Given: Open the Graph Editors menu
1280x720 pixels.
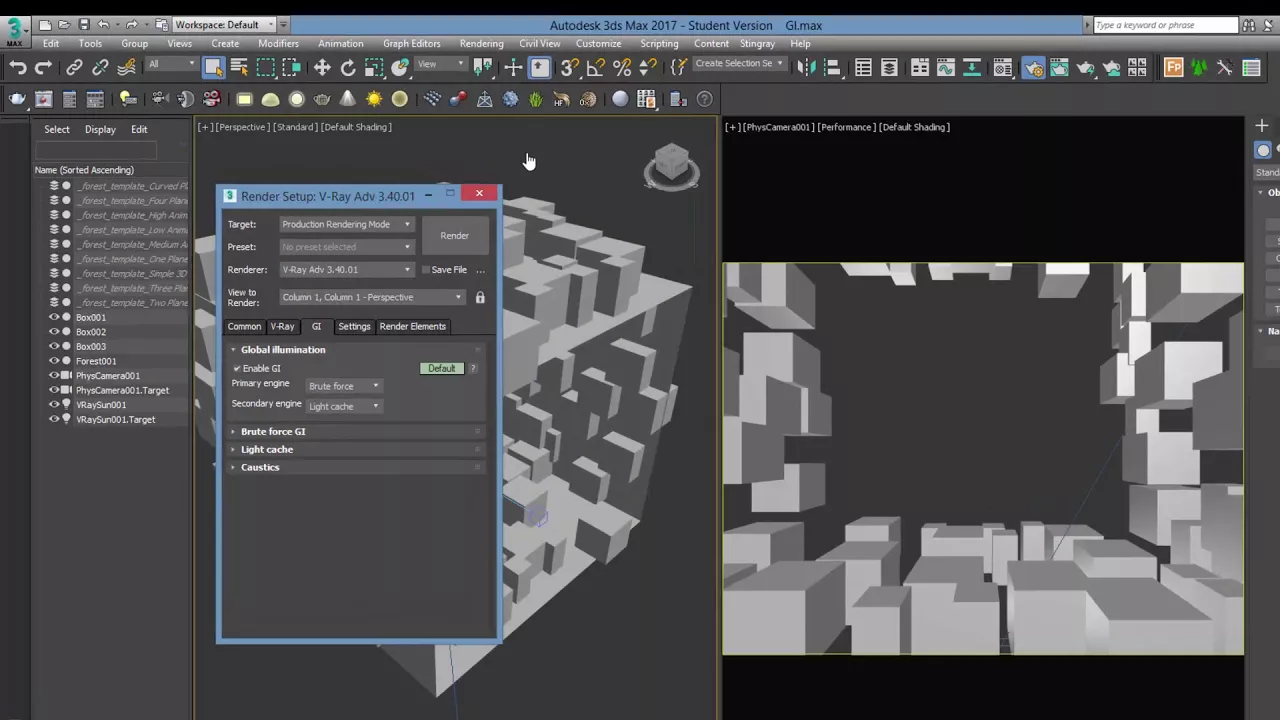Looking at the screenshot, I should [411, 44].
